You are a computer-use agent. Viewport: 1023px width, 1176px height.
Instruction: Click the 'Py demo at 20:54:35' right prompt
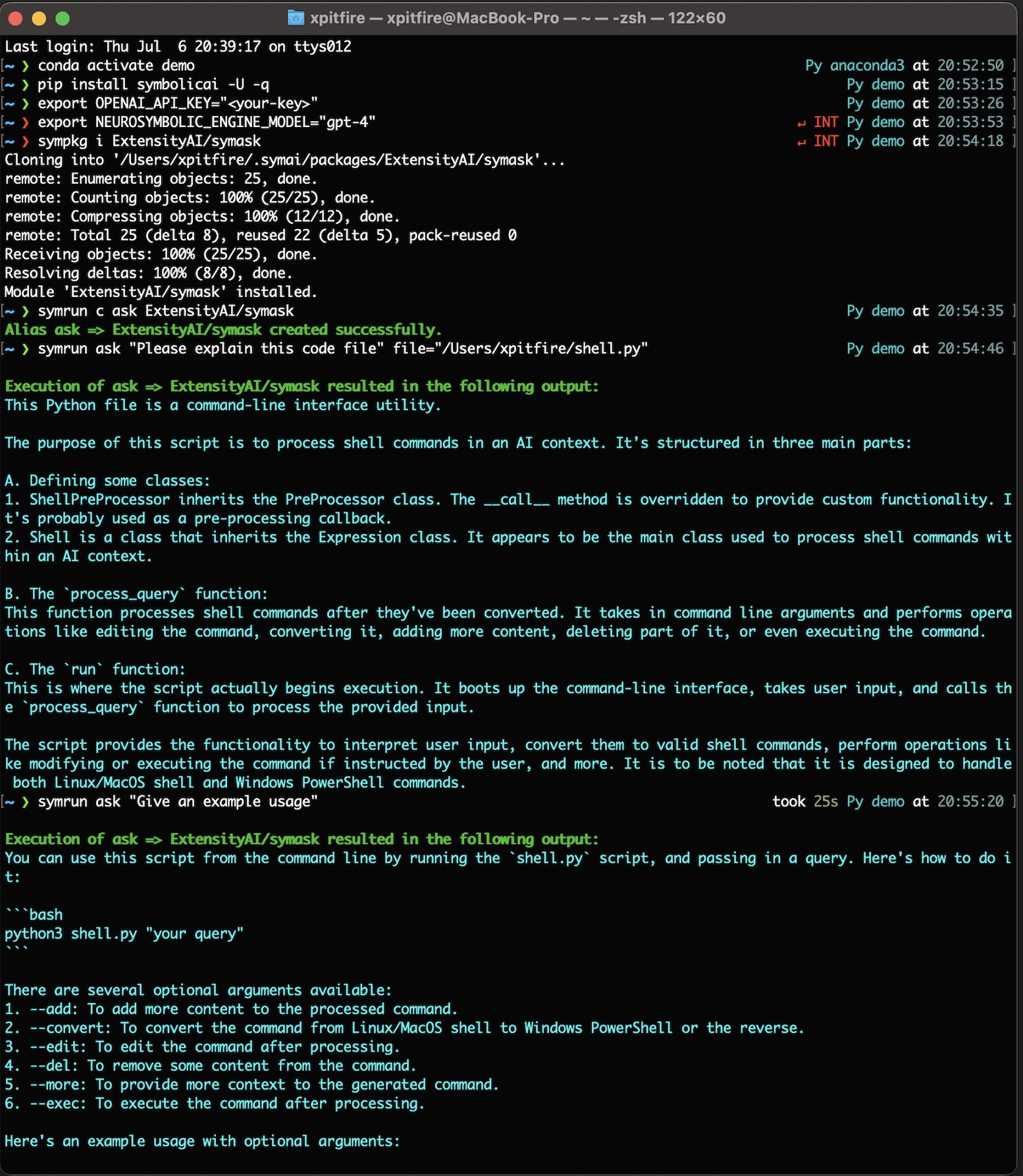point(925,311)
